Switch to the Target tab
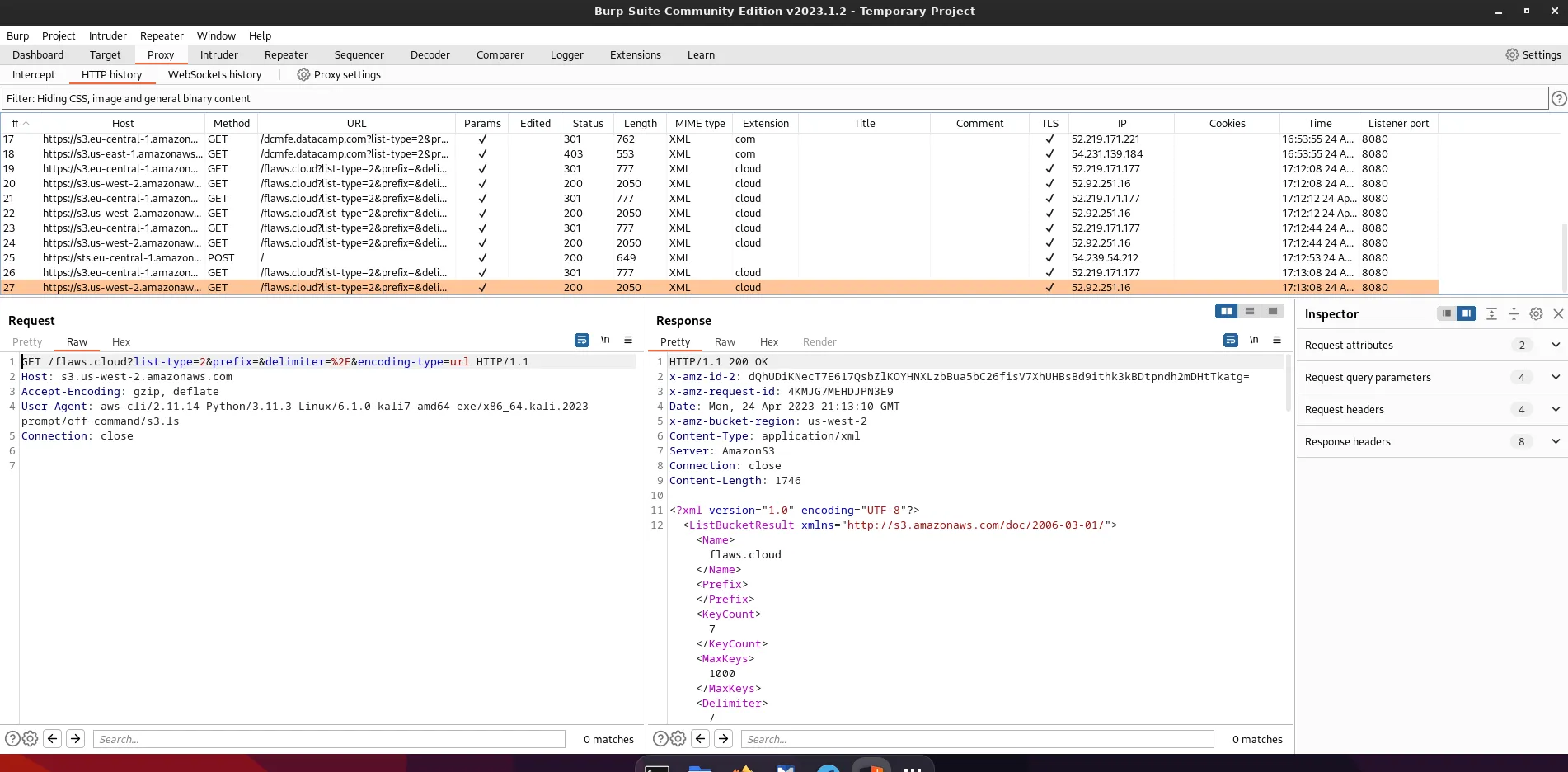1568x772 pixels. point(105,54)
